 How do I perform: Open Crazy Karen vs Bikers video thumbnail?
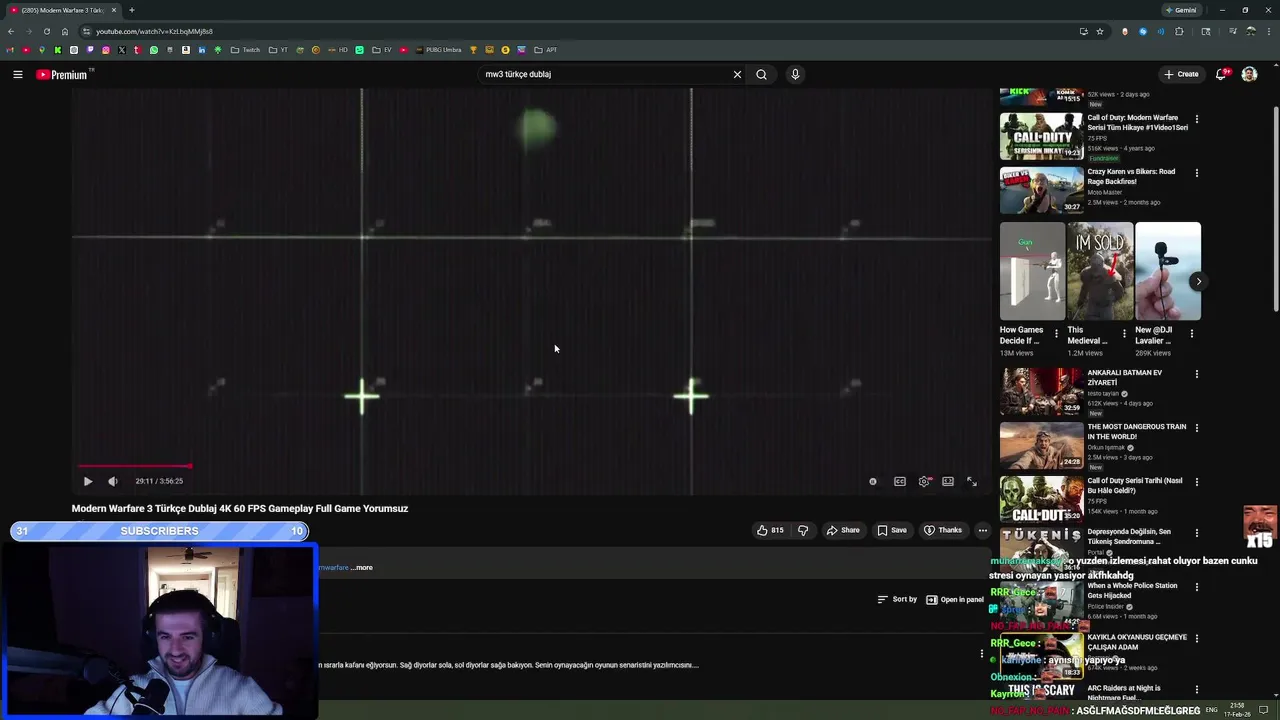click(x=1042, y=190)
